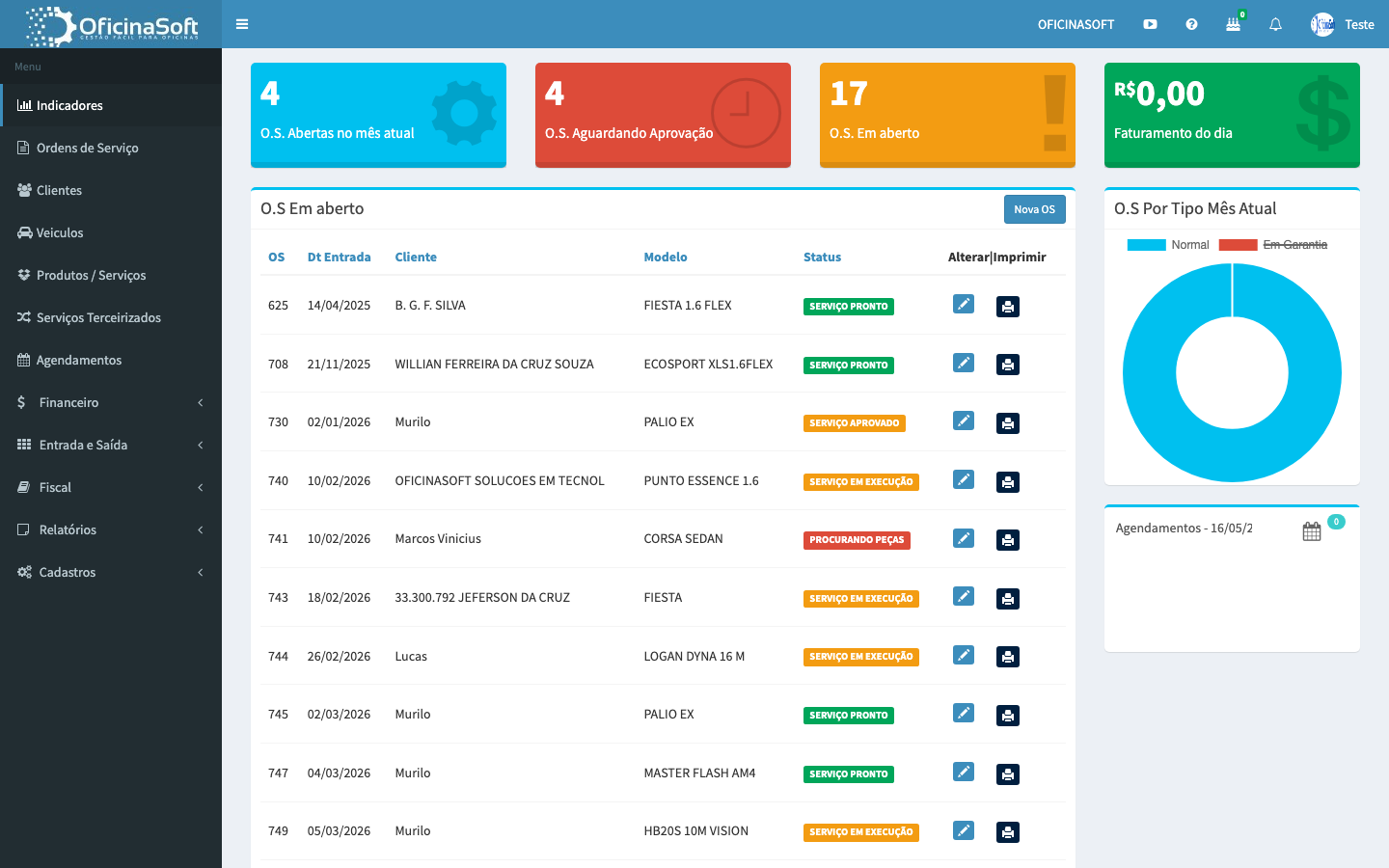
Task: Edit OS 743 with pencil icon
Action: tap(964, 596)
